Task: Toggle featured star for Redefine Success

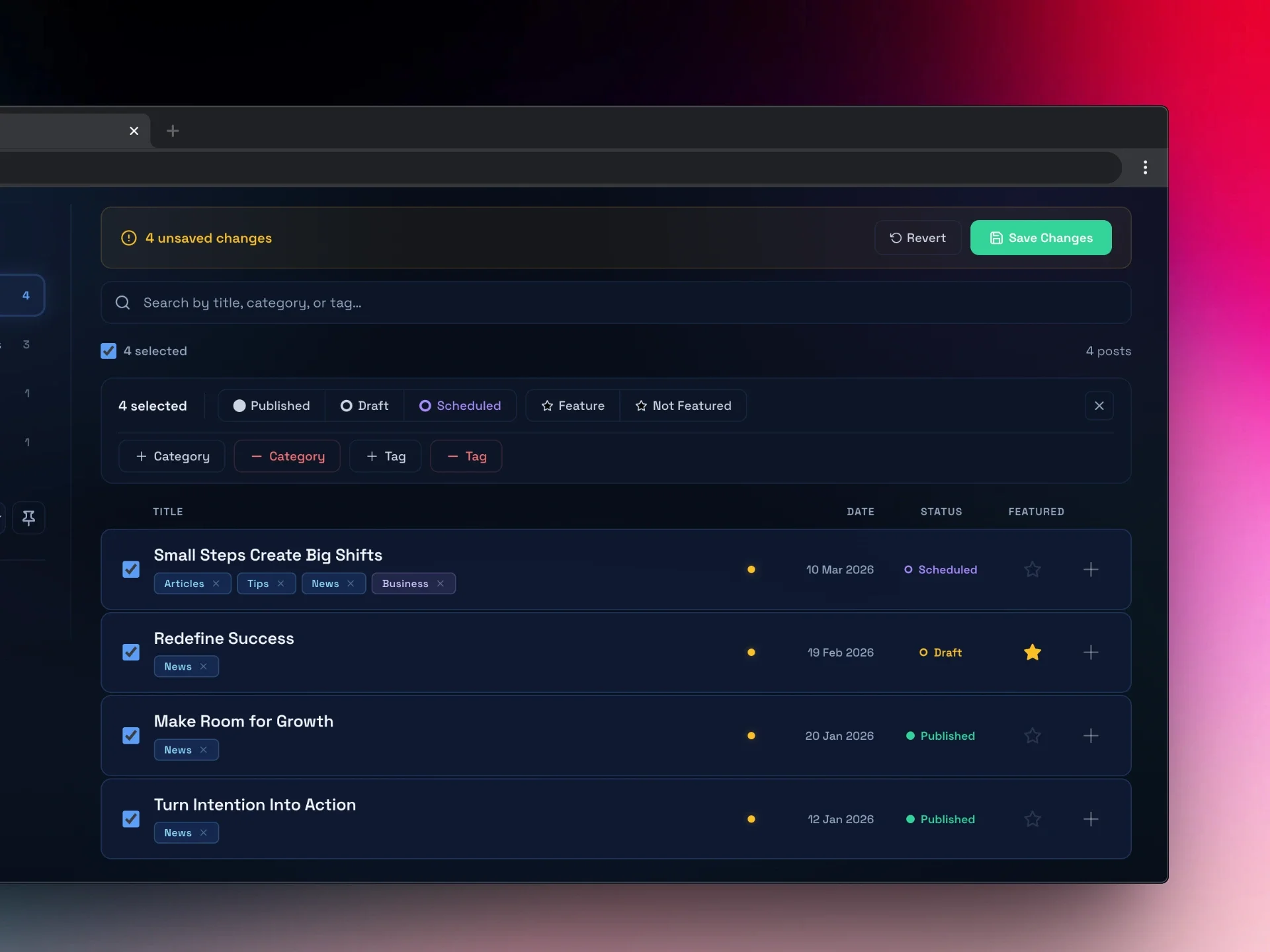Action: coord(1032,653)
